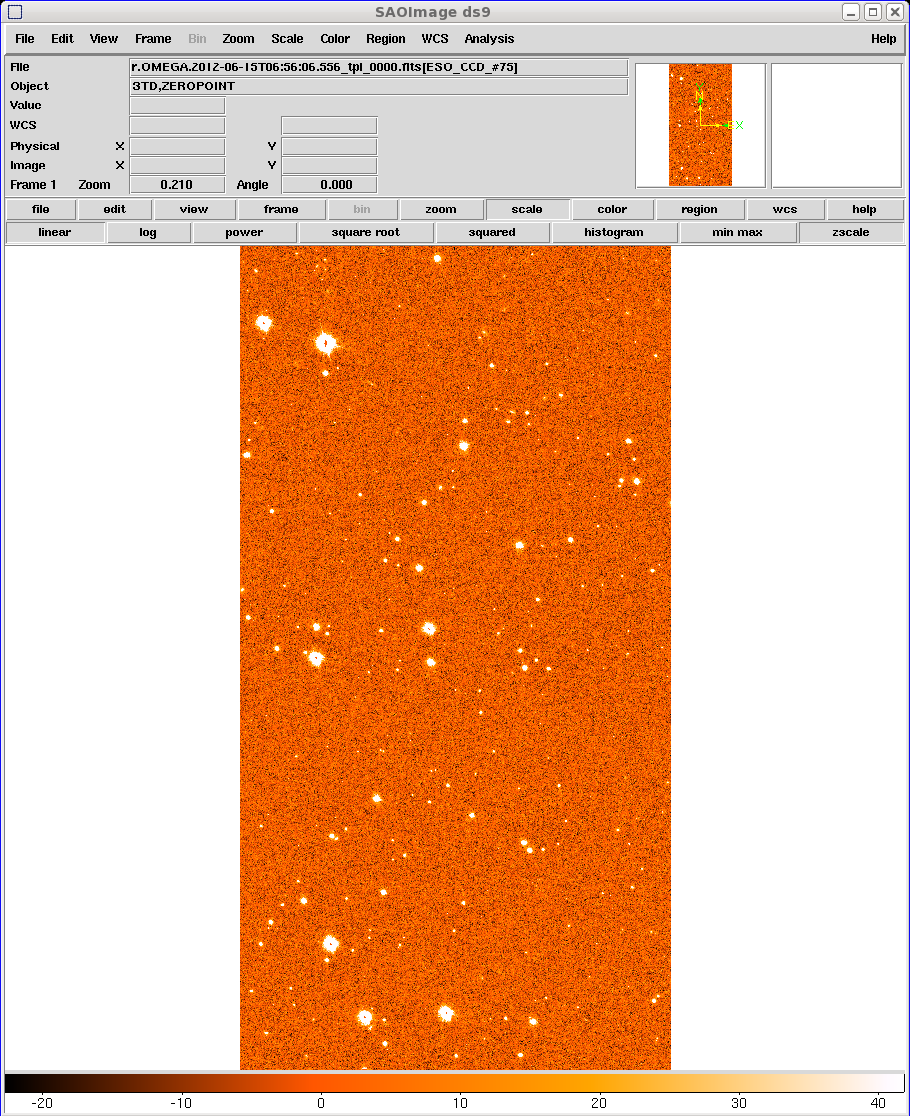Open the Analysis menu
This screenshot has width=910, height=1116.
tap(489, 39)
